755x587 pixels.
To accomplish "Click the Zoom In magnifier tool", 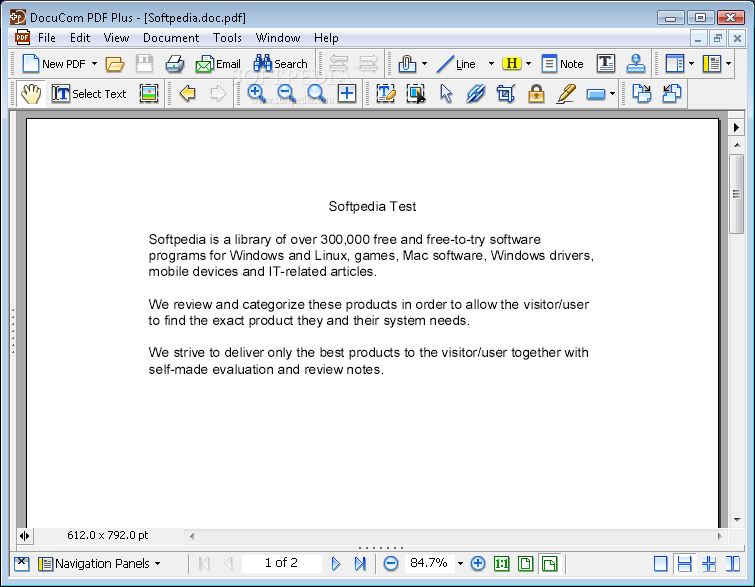I will tap(257, 93).
